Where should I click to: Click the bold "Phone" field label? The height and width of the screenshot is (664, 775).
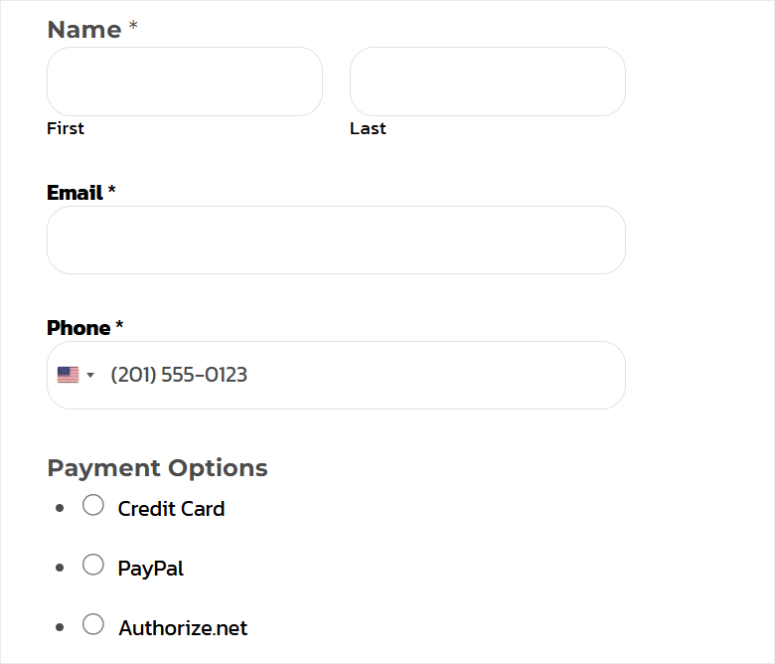click(x=79, y=328)
